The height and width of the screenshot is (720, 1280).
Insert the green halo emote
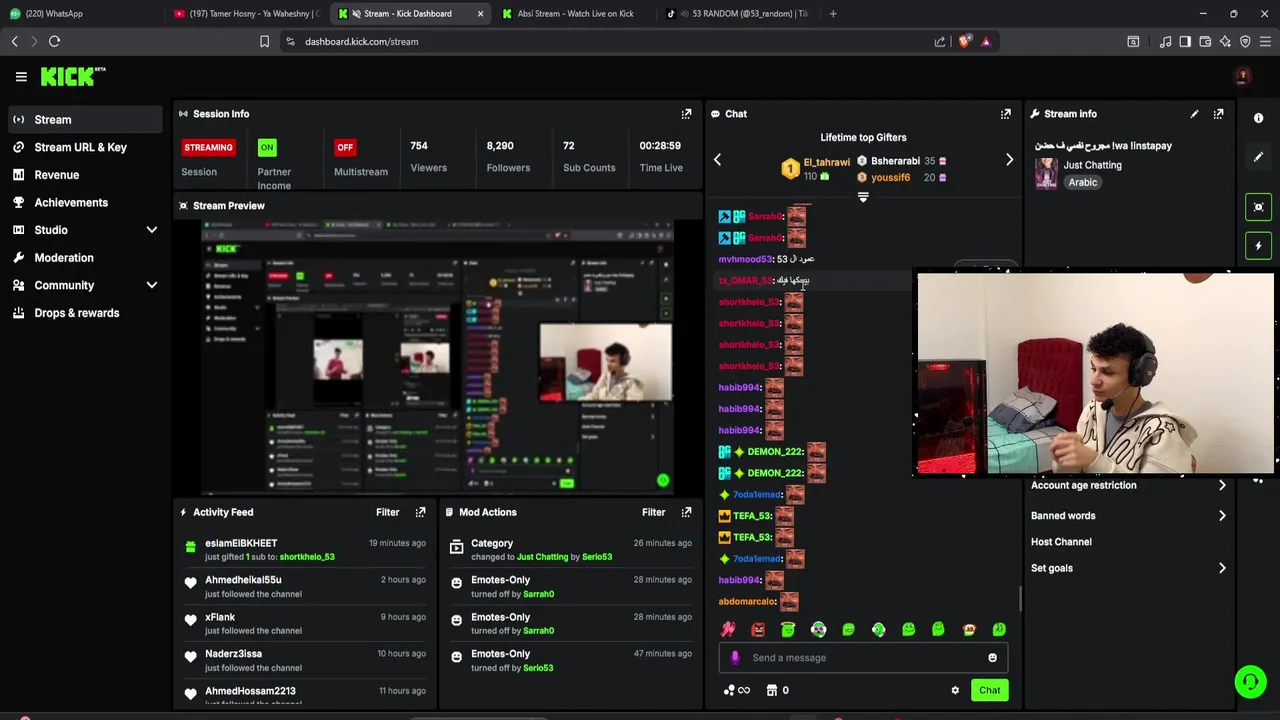pos(788,629)
